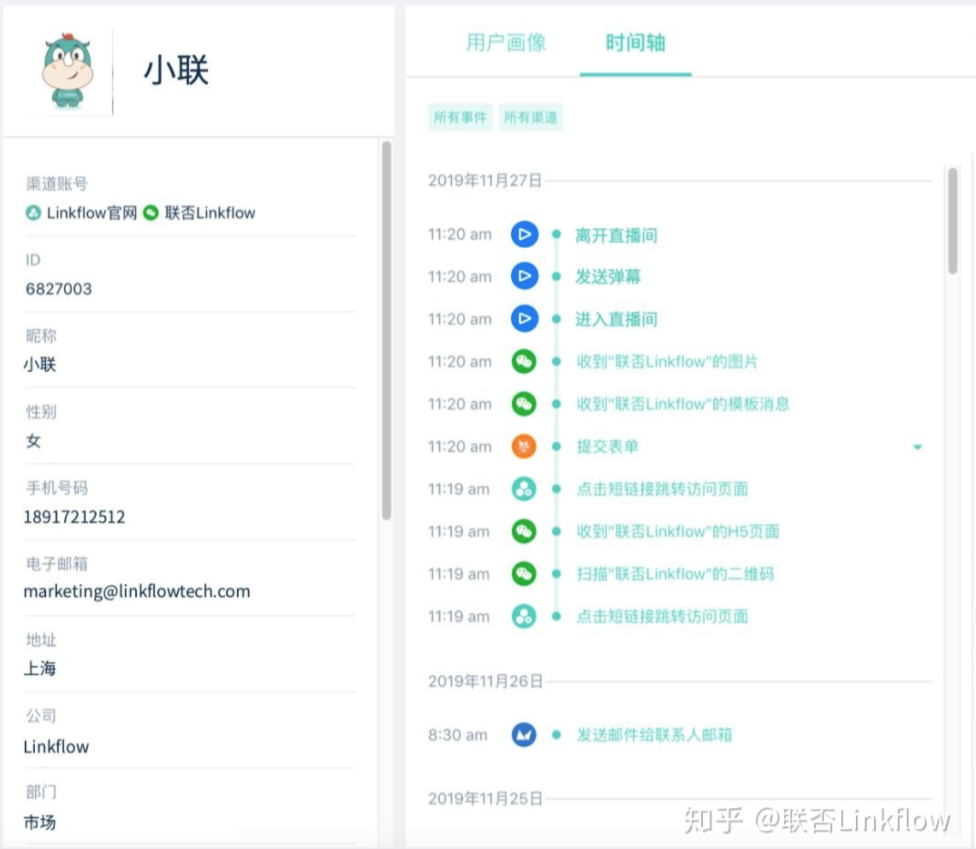Click the nickname value 小联 under 昵称
976x849 pixels.
click(x=40, y=365)
